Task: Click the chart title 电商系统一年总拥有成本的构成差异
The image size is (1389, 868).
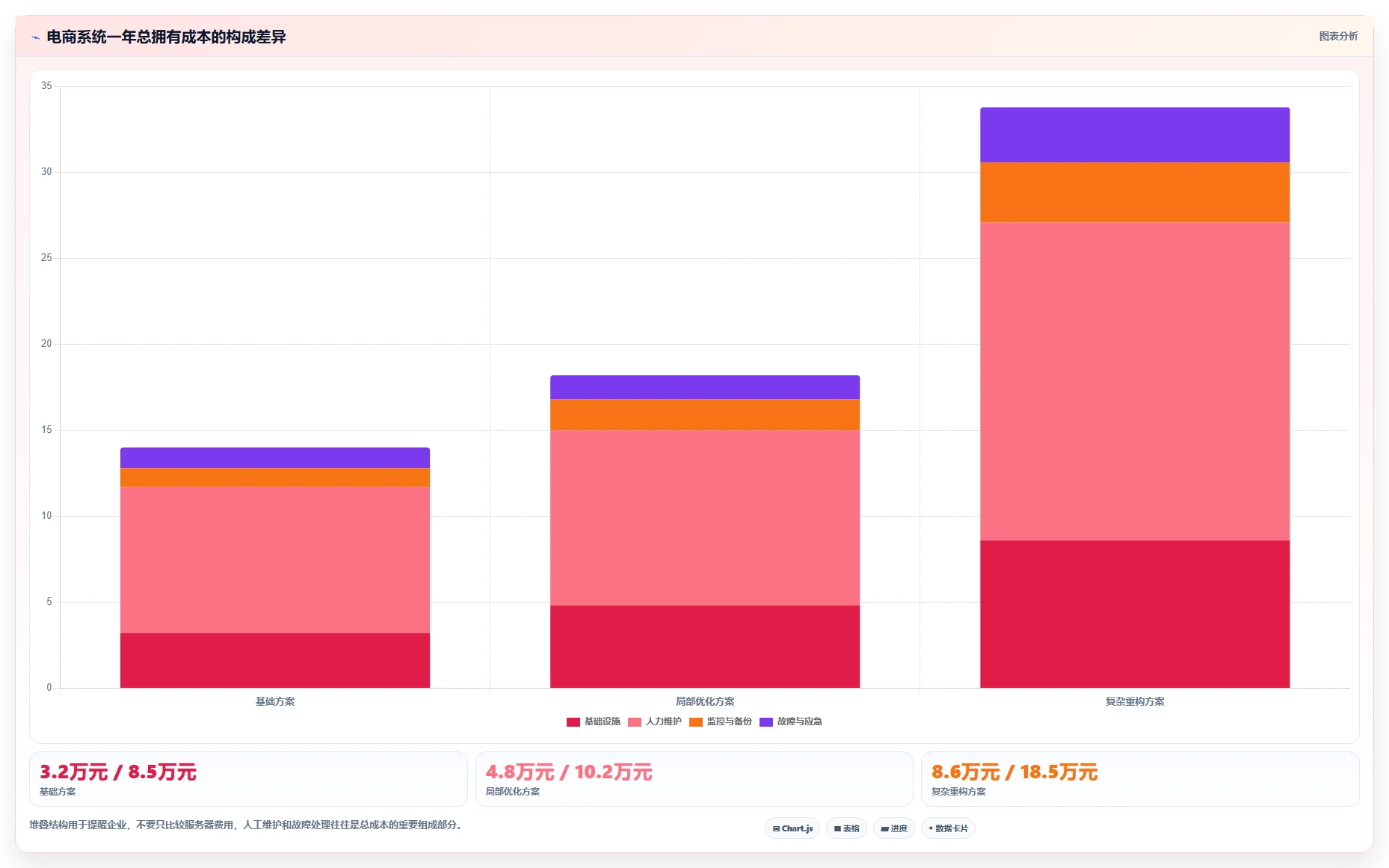Action: tap(166, 37)
